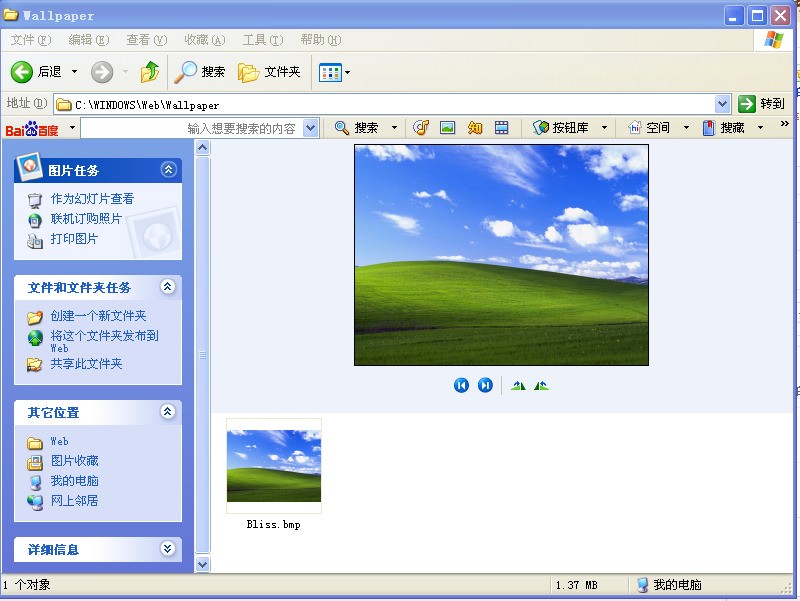Click the Windows flag logo

pyautogui.click(x=773, y=40)
